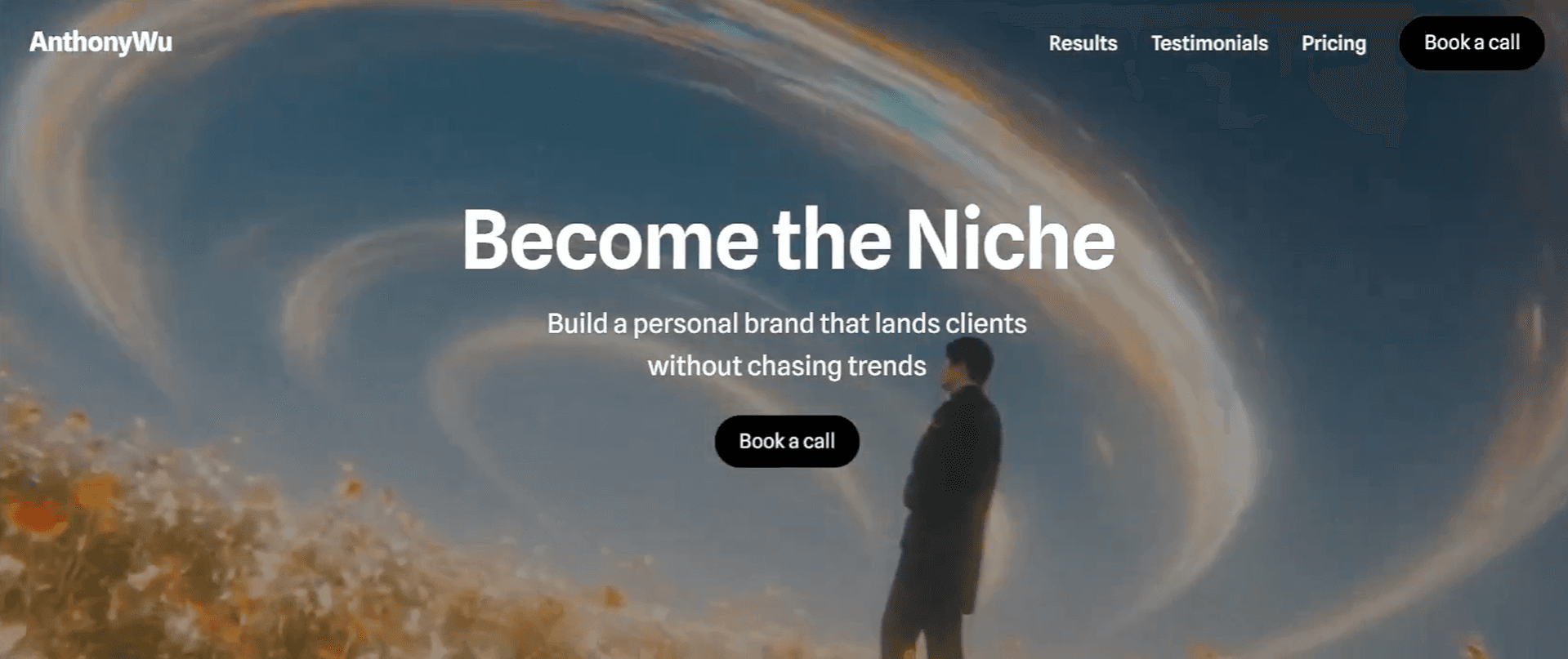Open the Results navigation link

(x=1083, y=43)
